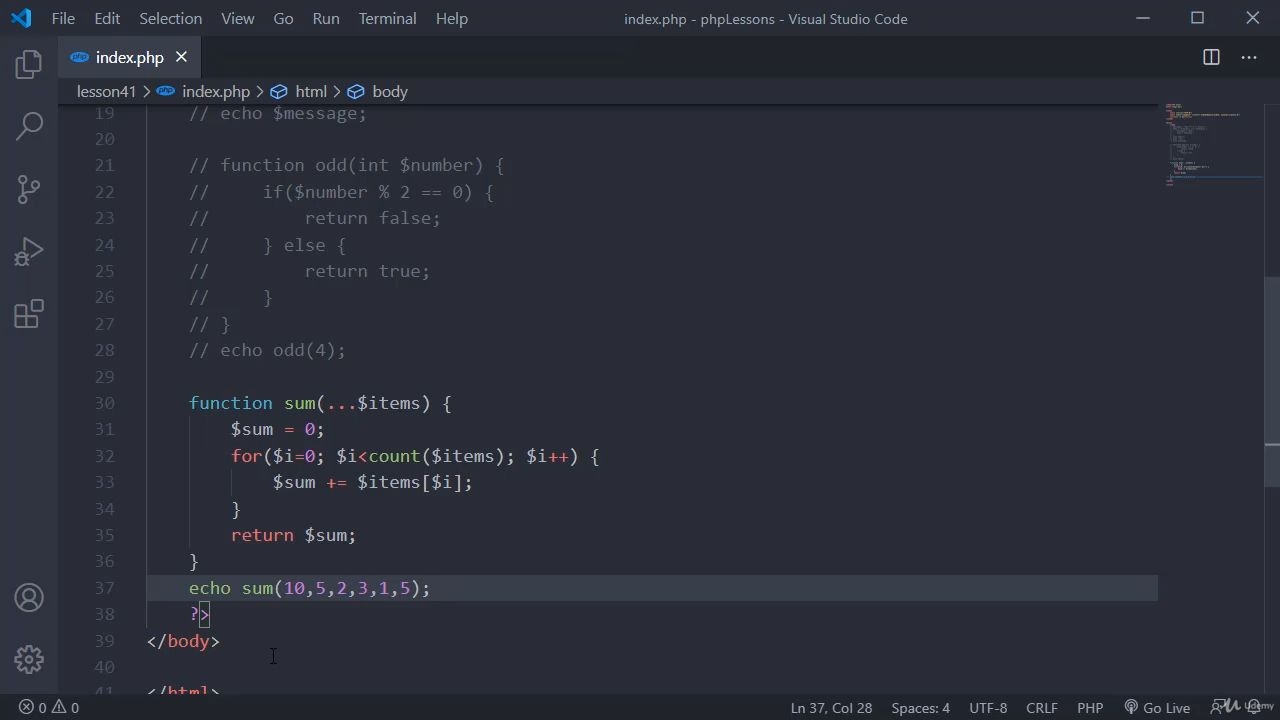Screen dimensions: 1280x720
Task: Open the Run menu
Action: [x=326, y=18]
